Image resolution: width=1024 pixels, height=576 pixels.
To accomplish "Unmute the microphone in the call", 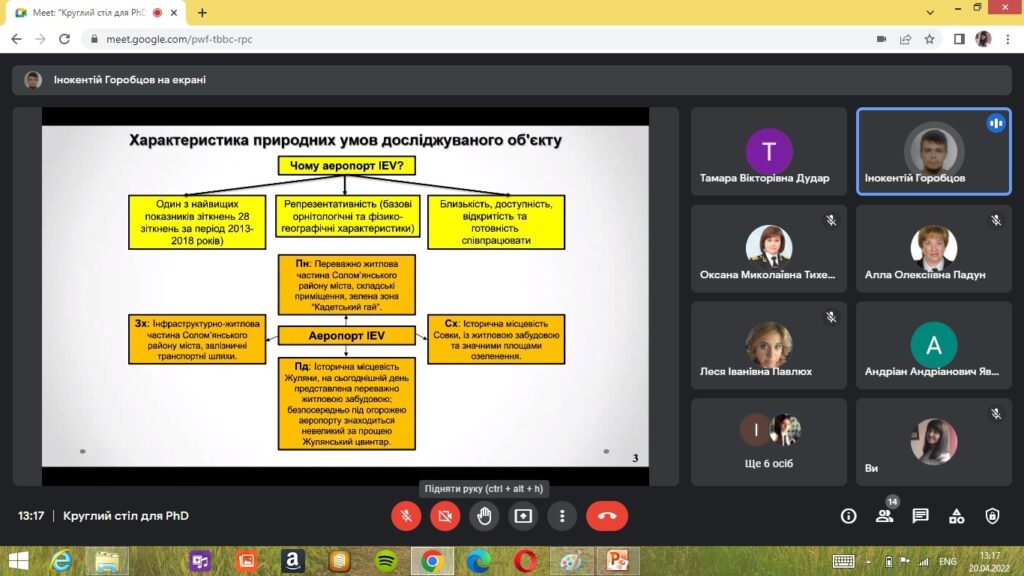I will coord(406,516).
